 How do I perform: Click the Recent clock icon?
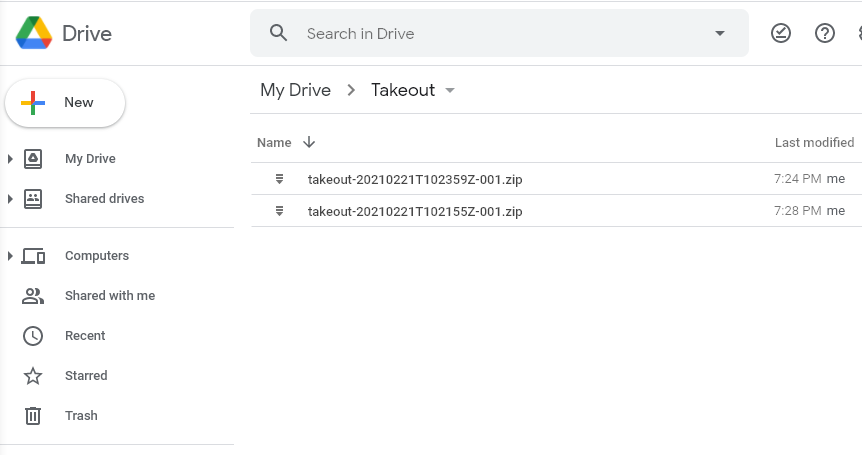(x=33, y=336)
